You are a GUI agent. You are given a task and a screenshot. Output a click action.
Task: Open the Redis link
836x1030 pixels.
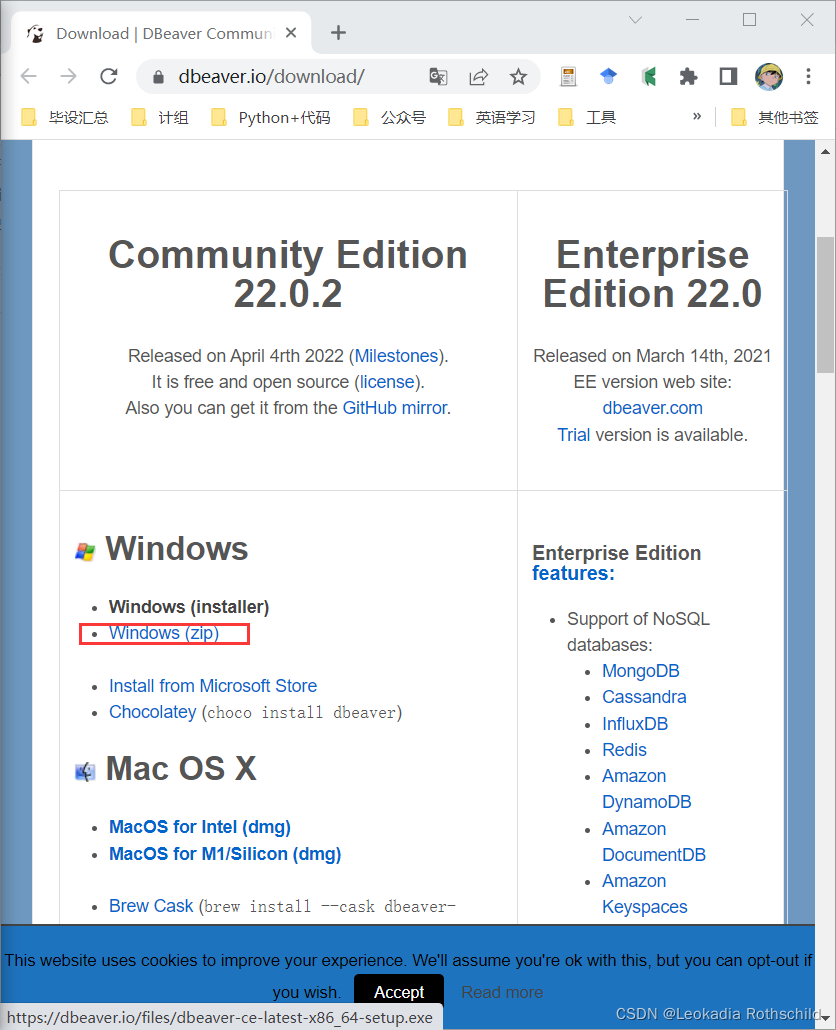pyautogui.click(x=625, y=750)
